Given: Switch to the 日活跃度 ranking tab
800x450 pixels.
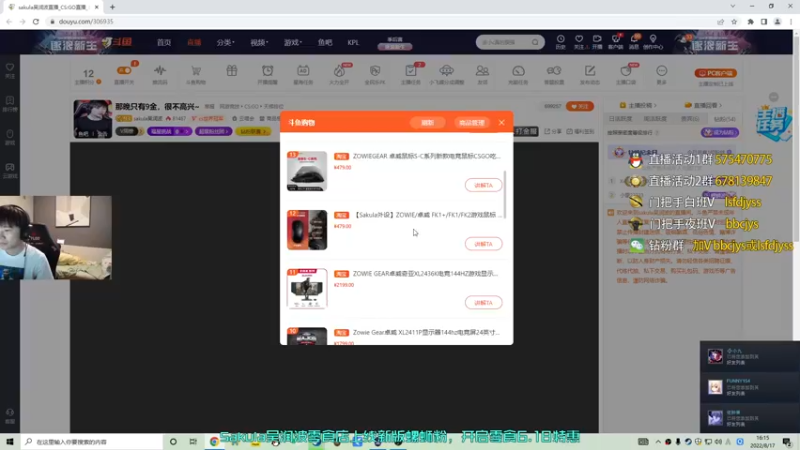Looking at the screenshot, I should pos(620,119).
